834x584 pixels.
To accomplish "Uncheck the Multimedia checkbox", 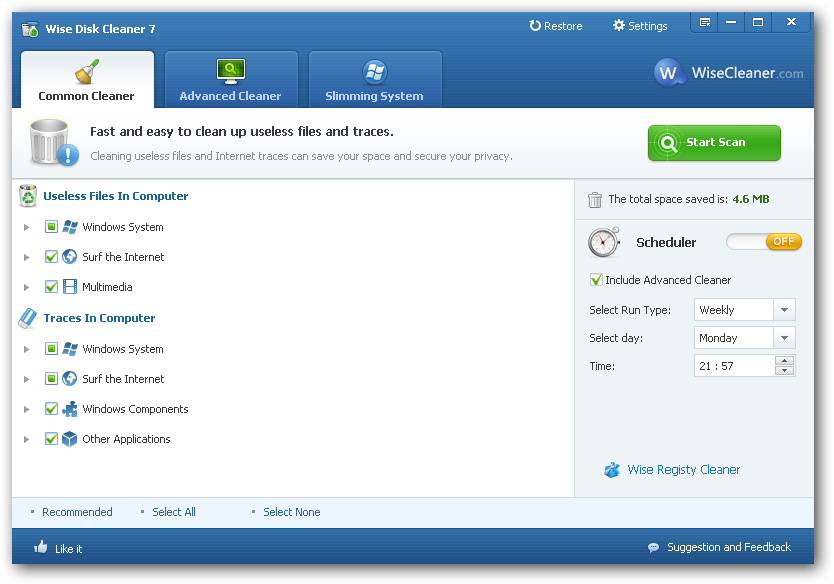I will [x=51, y=287].
